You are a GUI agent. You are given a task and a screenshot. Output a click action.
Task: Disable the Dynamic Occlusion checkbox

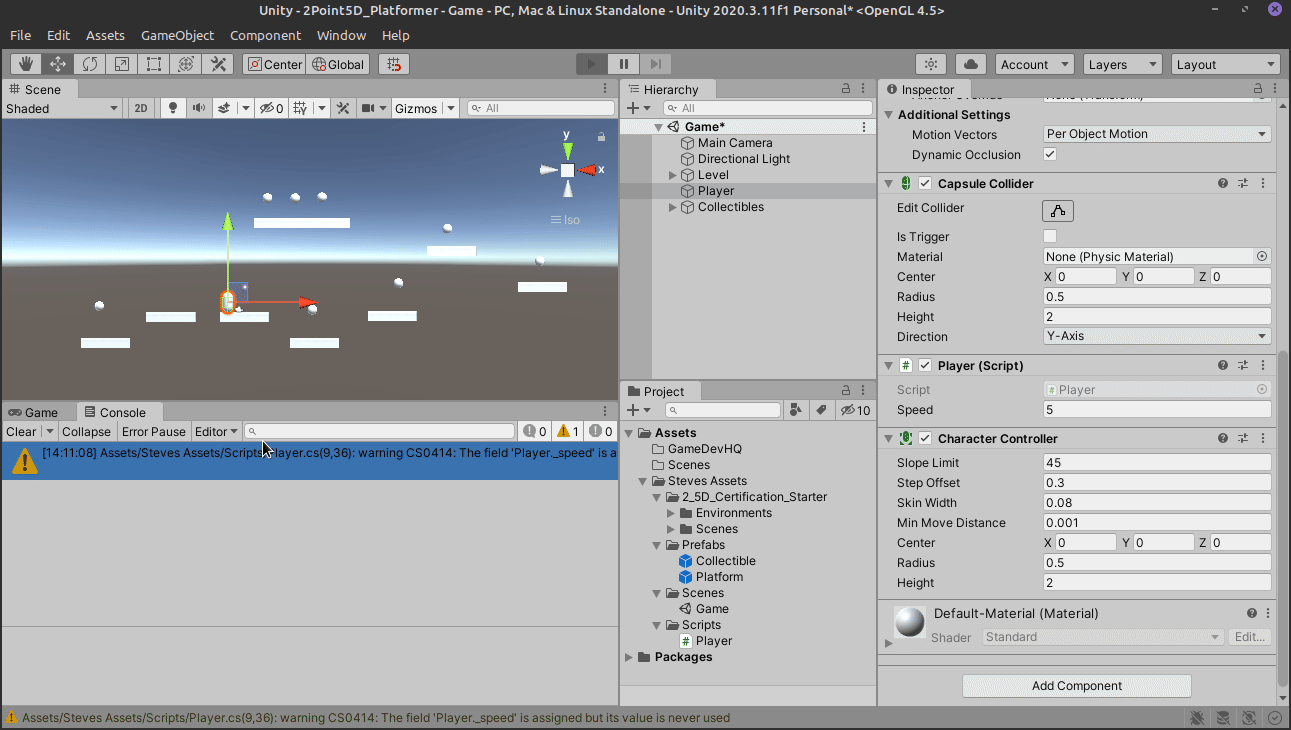click(1049, 154)
